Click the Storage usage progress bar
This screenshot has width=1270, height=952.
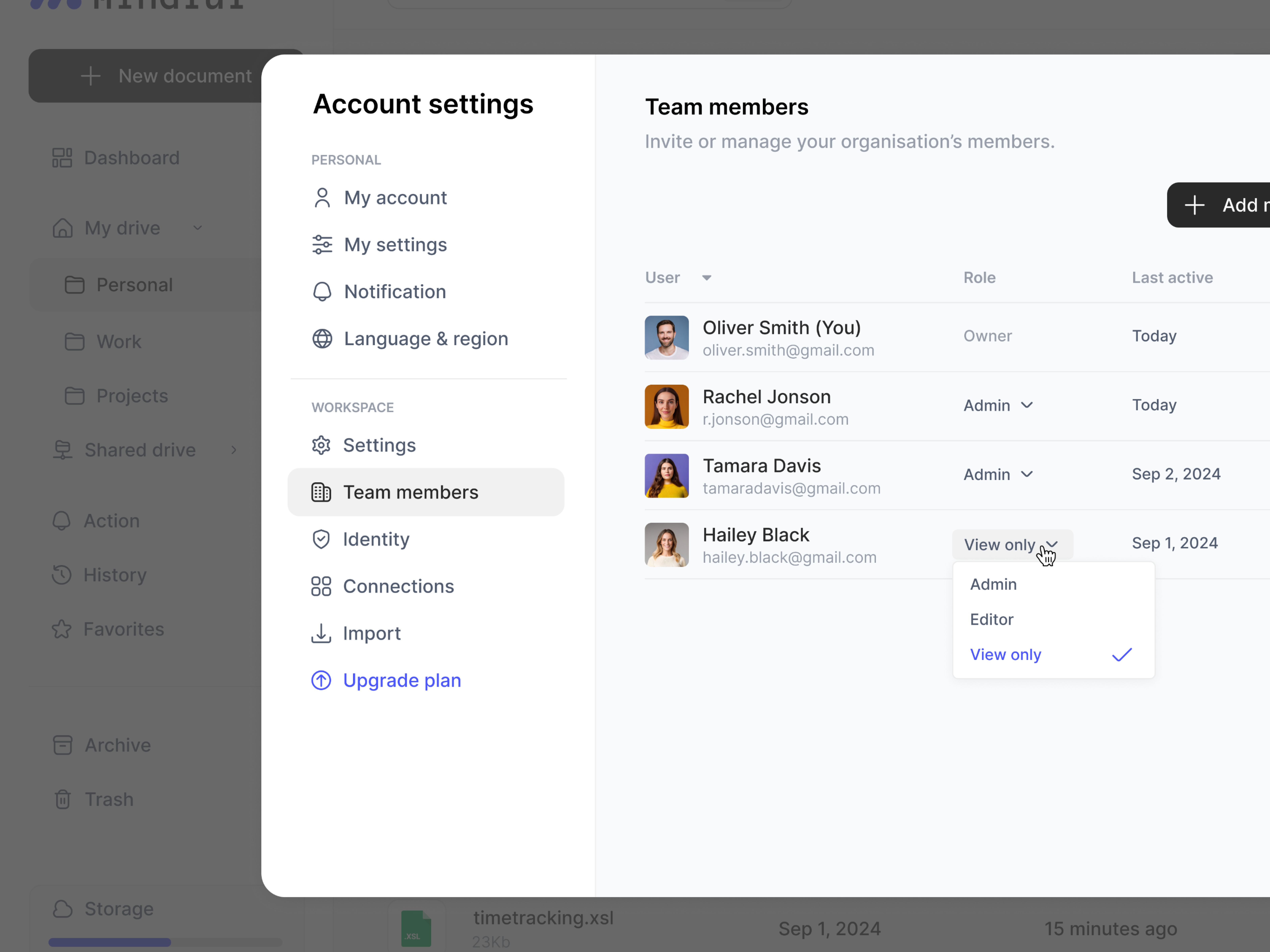pos(165,942)
